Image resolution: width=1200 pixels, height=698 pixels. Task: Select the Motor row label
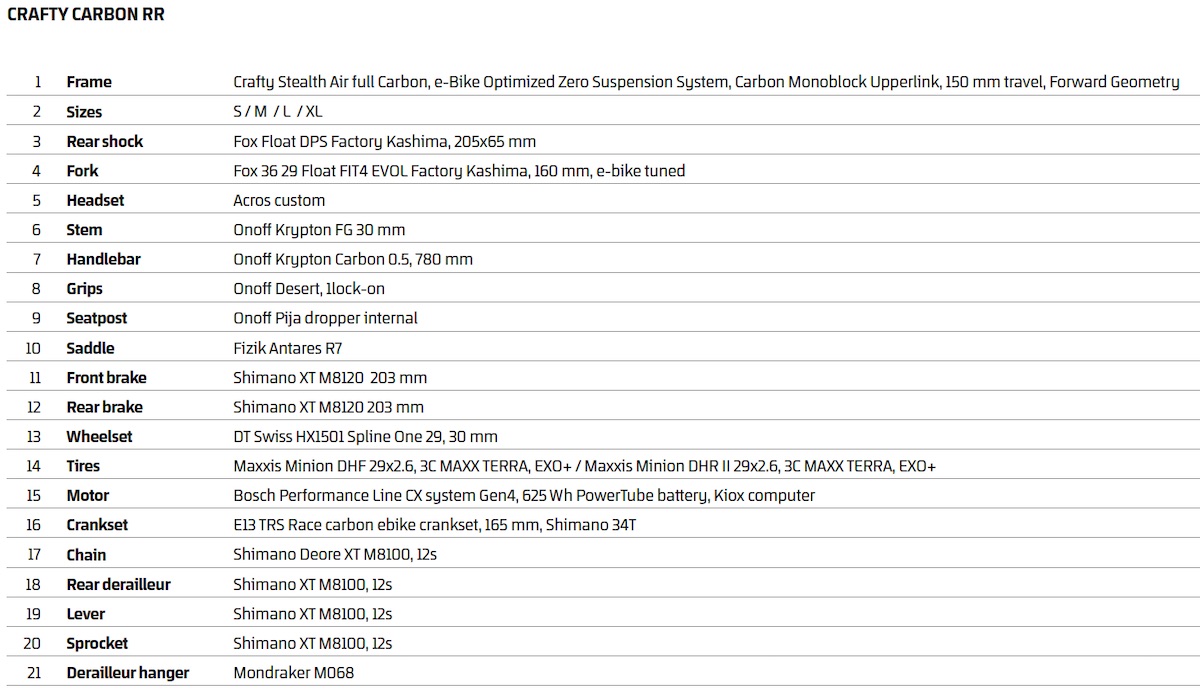[88, 495]
